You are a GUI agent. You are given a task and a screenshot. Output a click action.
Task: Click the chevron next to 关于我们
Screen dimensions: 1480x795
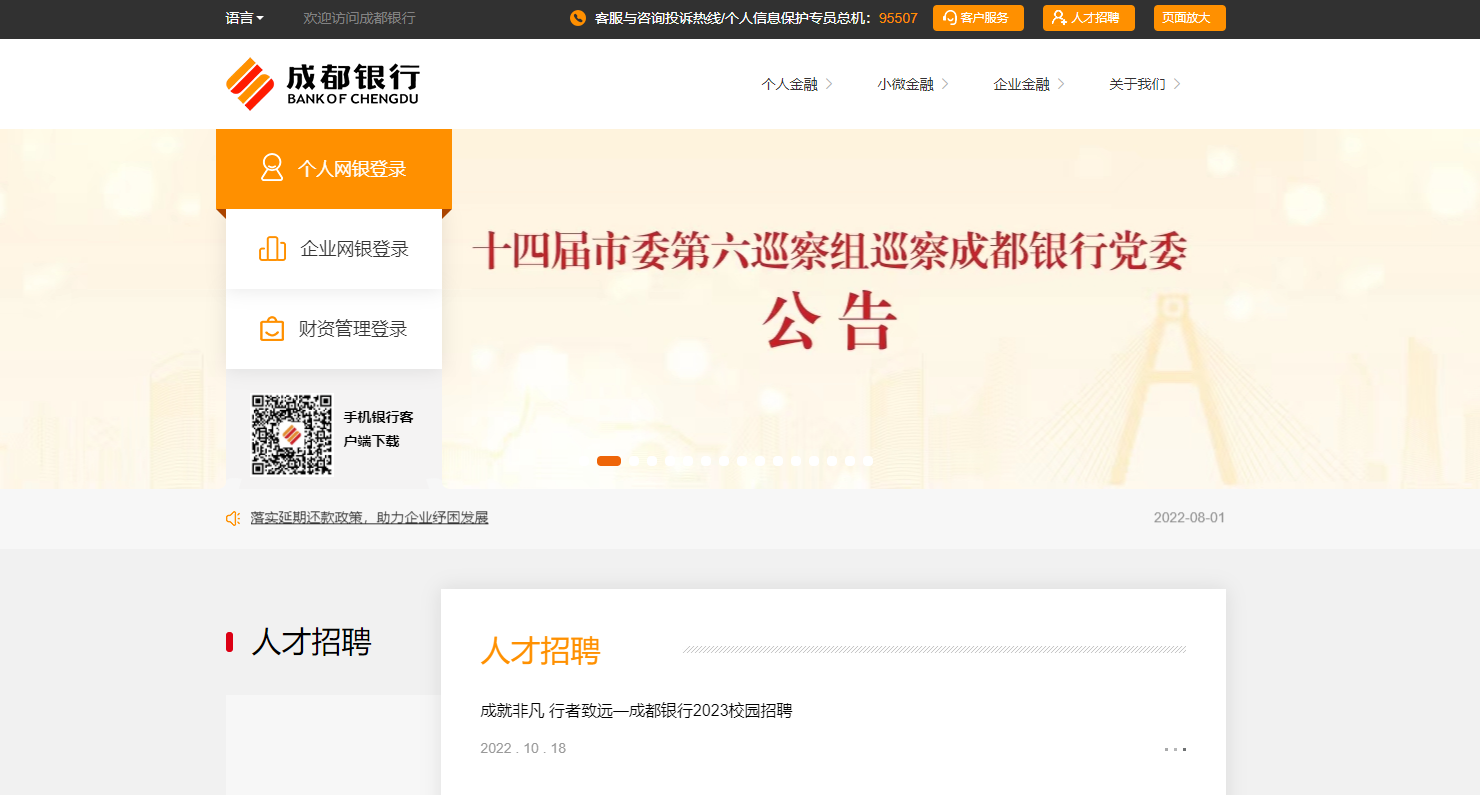(x=1177, y=84)
